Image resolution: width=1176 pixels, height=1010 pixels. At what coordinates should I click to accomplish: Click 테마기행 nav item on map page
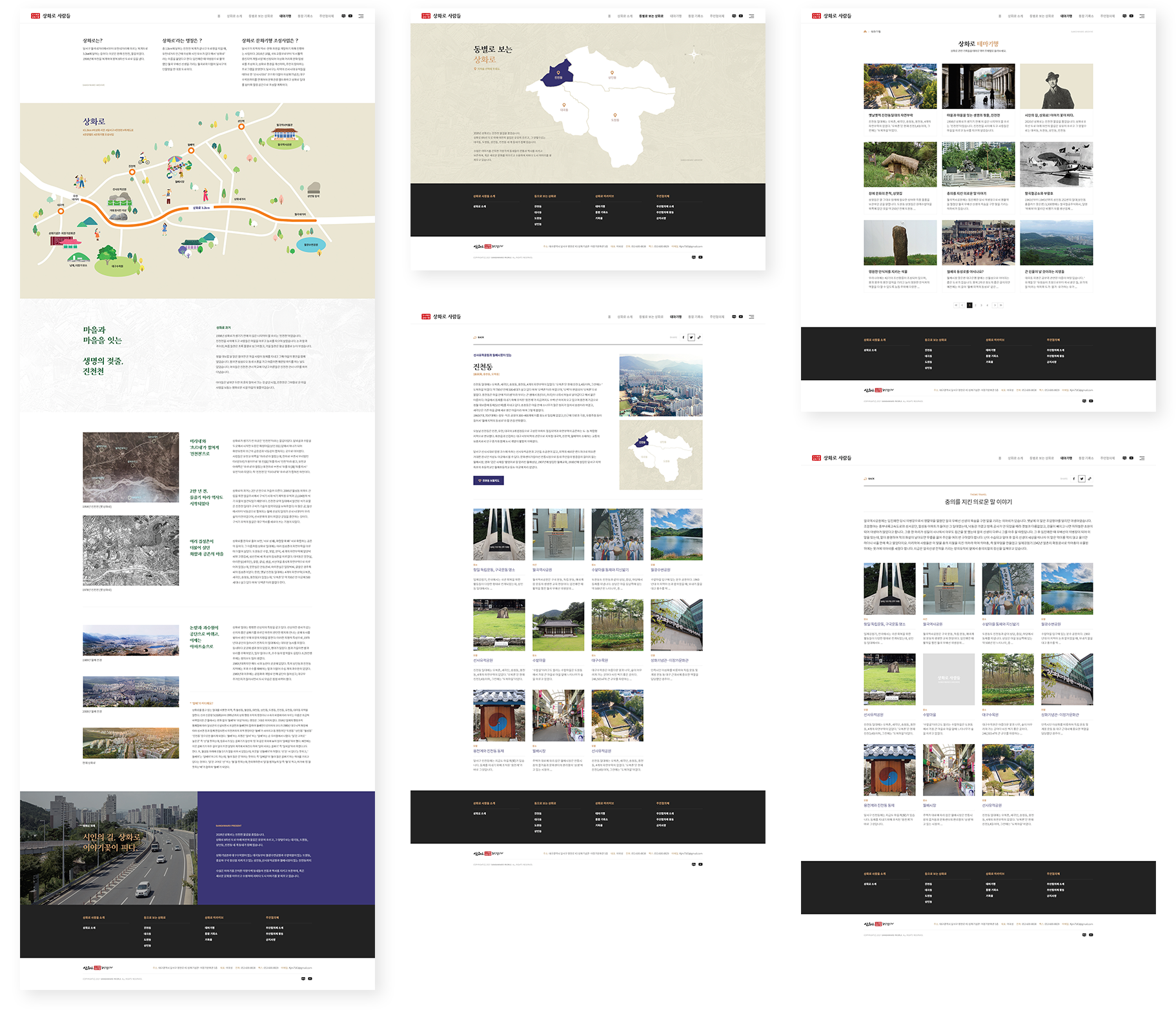(676, 16)
